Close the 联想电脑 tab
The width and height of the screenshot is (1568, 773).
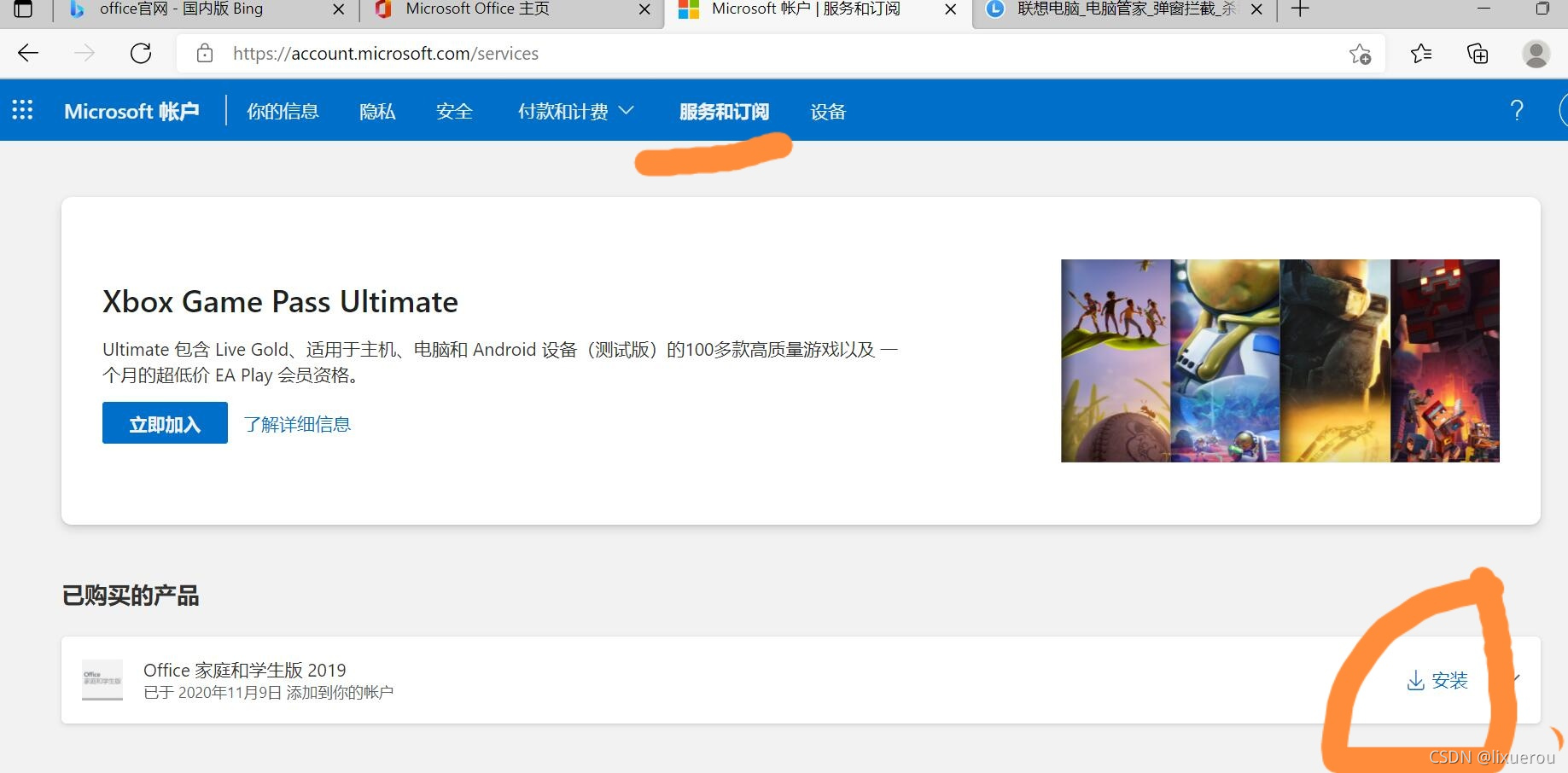(1256, 9)
